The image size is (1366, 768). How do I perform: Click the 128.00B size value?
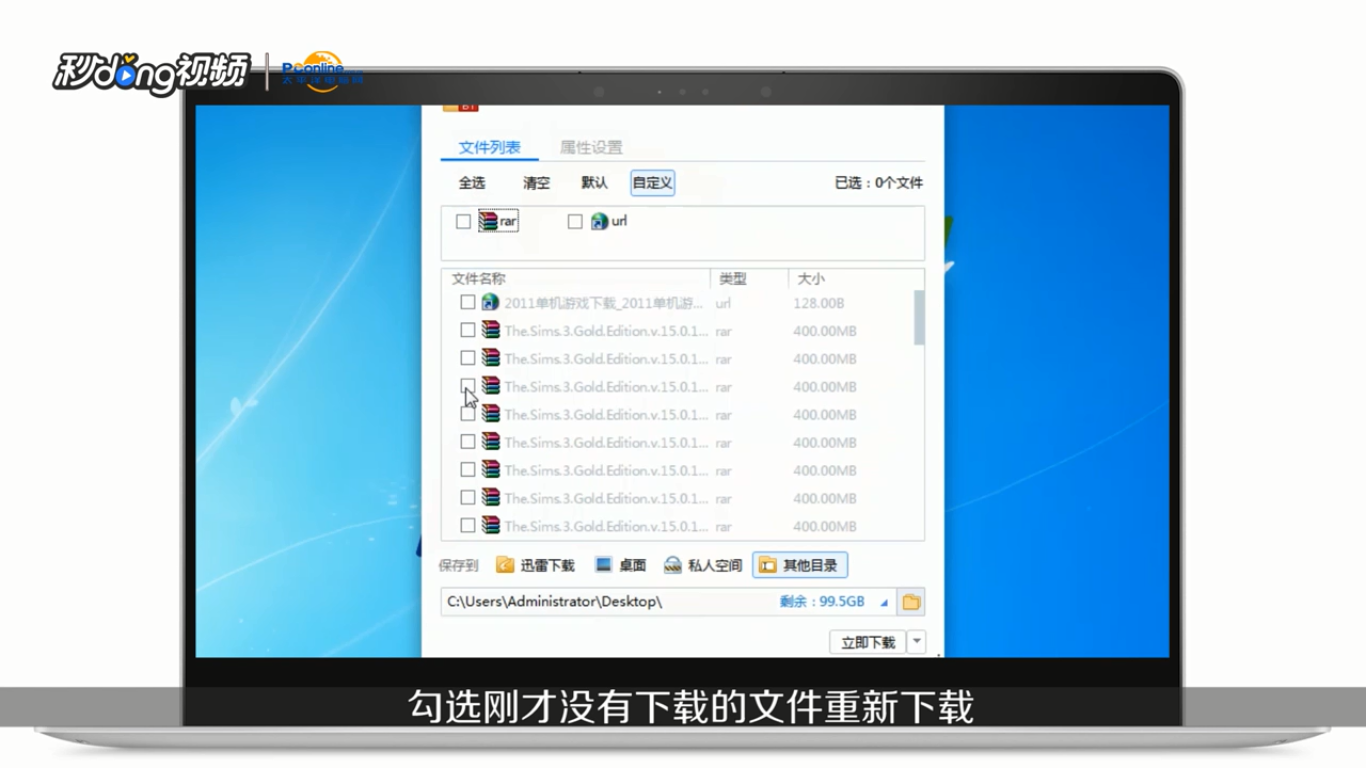(x=819, y=303)
